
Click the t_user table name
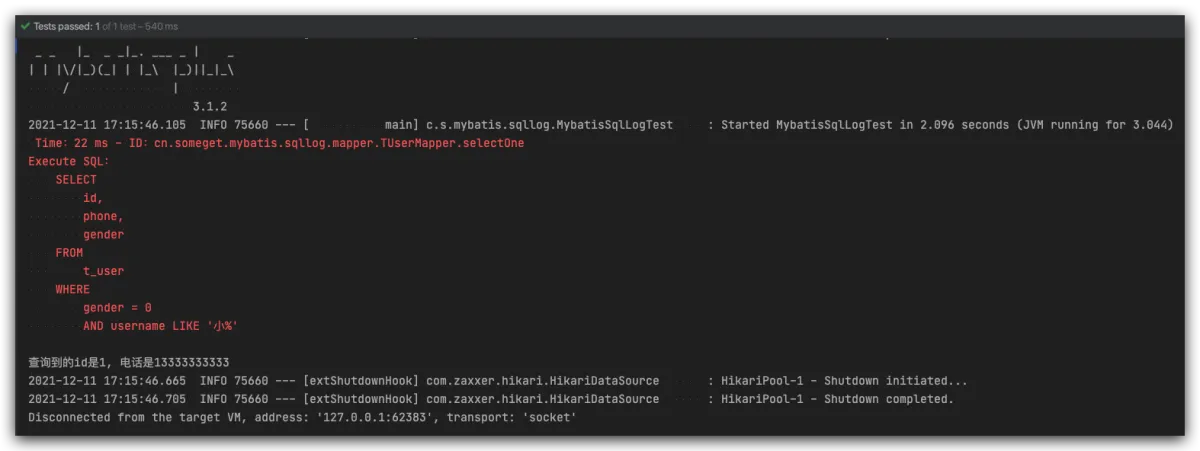pos(103,271)
